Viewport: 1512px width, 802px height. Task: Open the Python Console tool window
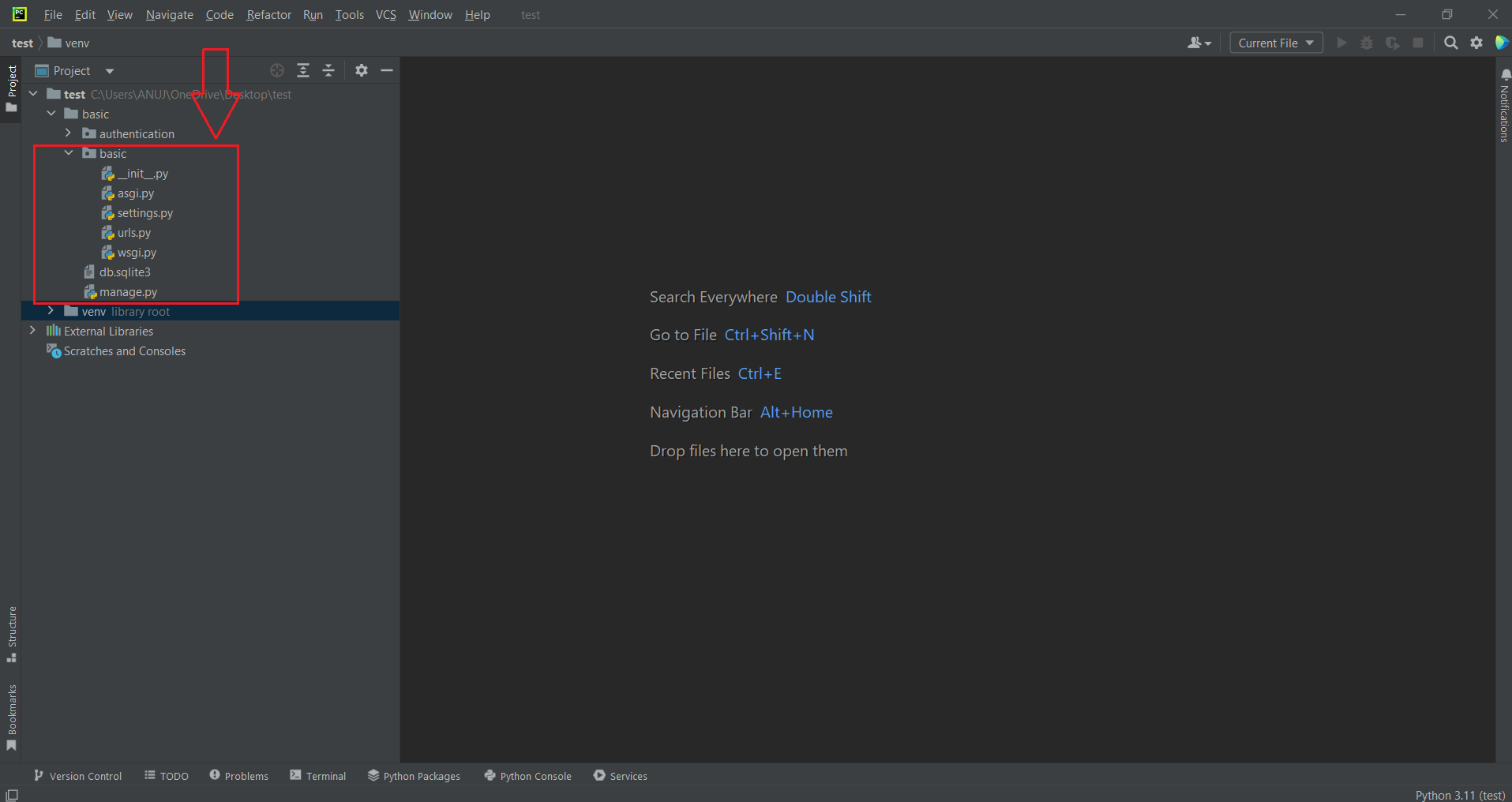(x=527, y=776)
